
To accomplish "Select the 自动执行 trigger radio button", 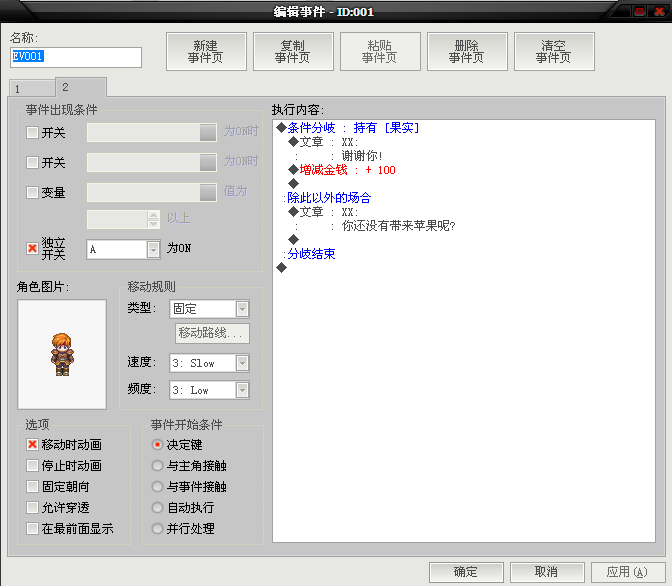I will [158, 508].
